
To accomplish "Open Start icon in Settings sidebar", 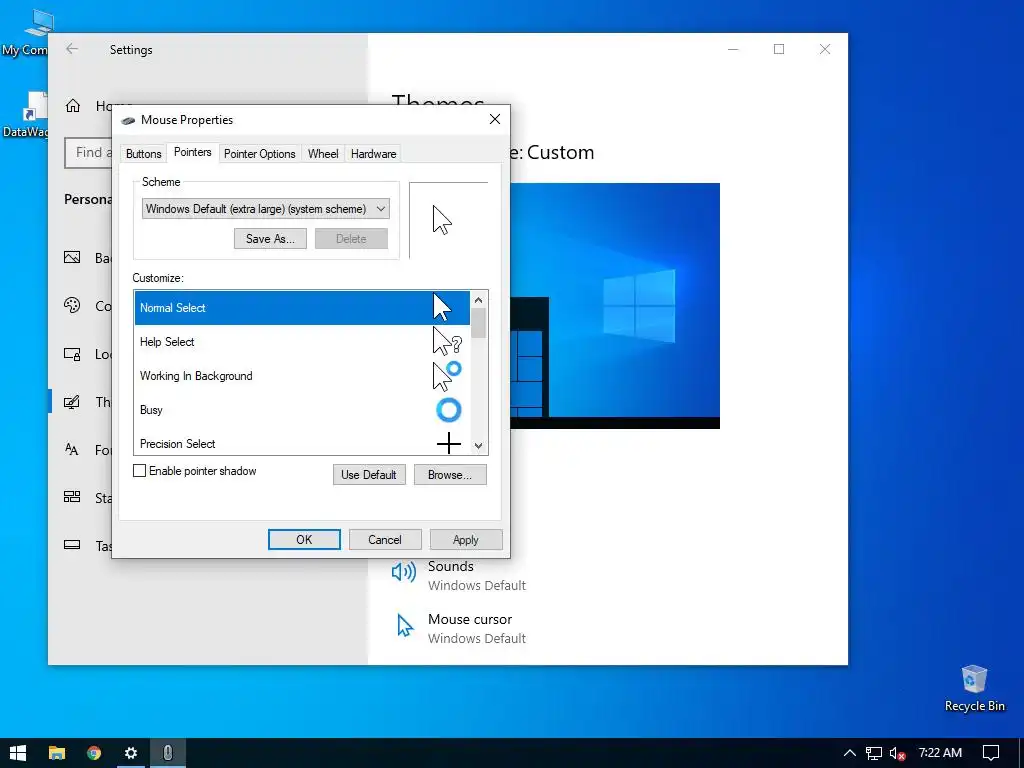I will click(72, 497).
